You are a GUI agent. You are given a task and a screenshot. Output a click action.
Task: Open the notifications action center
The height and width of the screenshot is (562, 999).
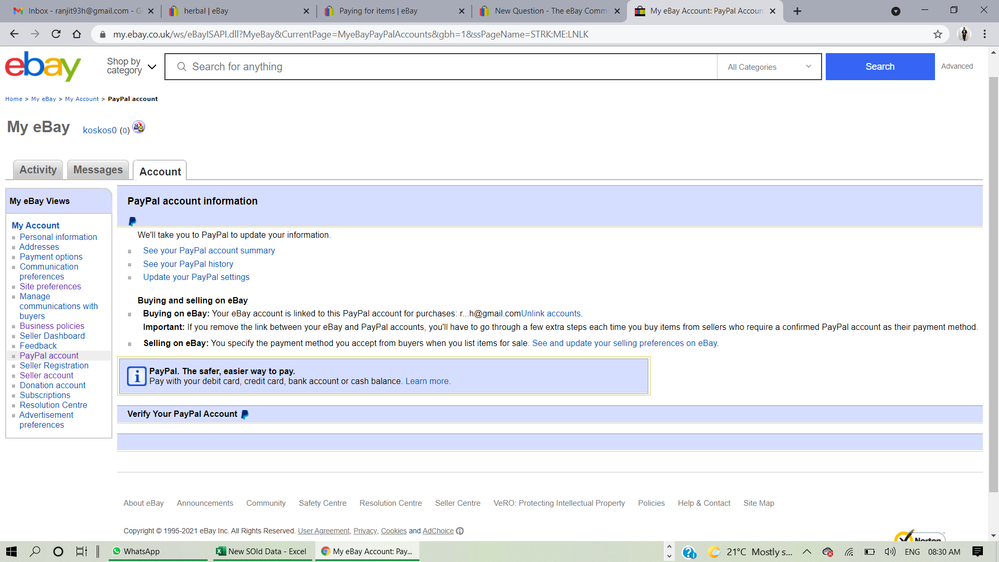point(977,552)
